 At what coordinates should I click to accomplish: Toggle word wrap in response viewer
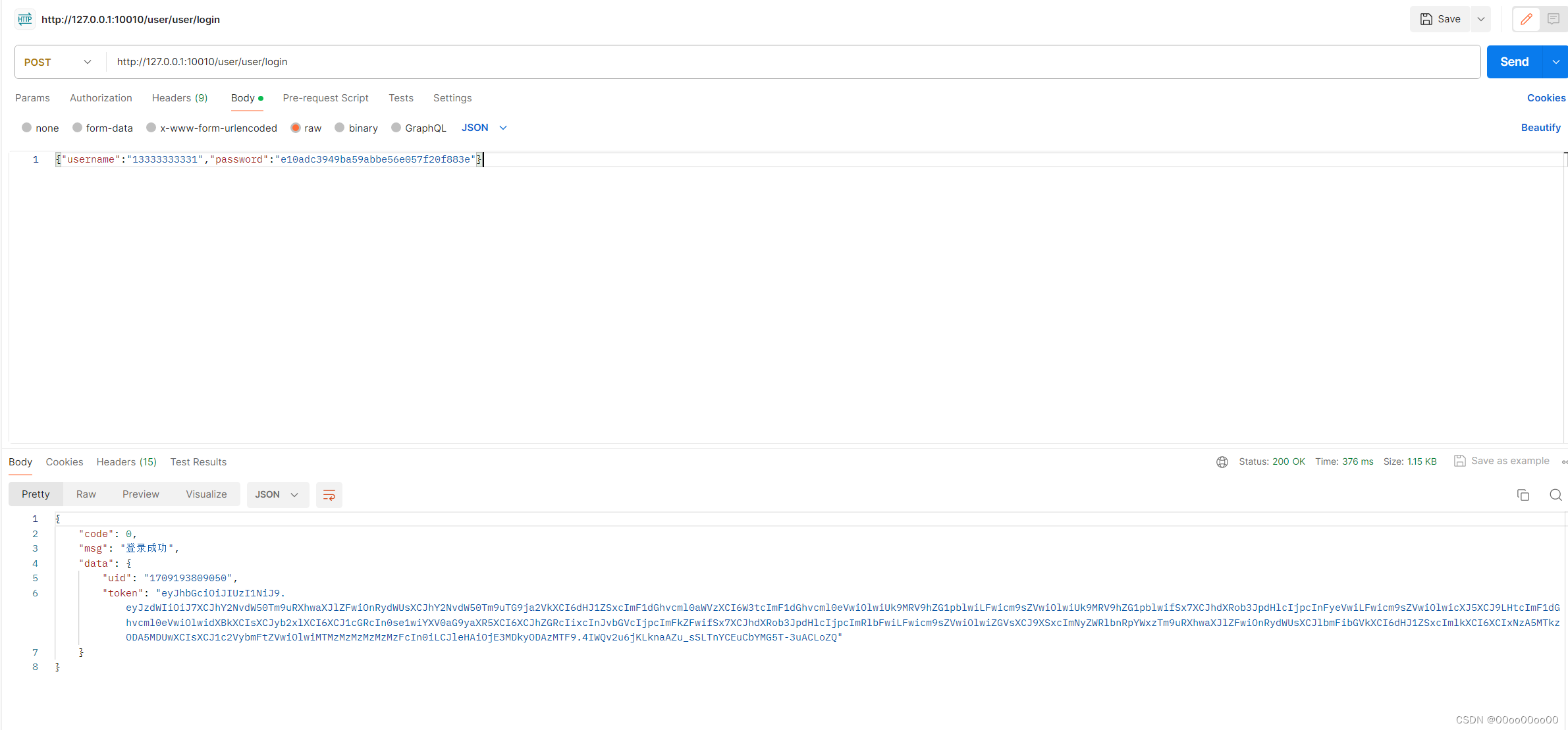point(329,495)
